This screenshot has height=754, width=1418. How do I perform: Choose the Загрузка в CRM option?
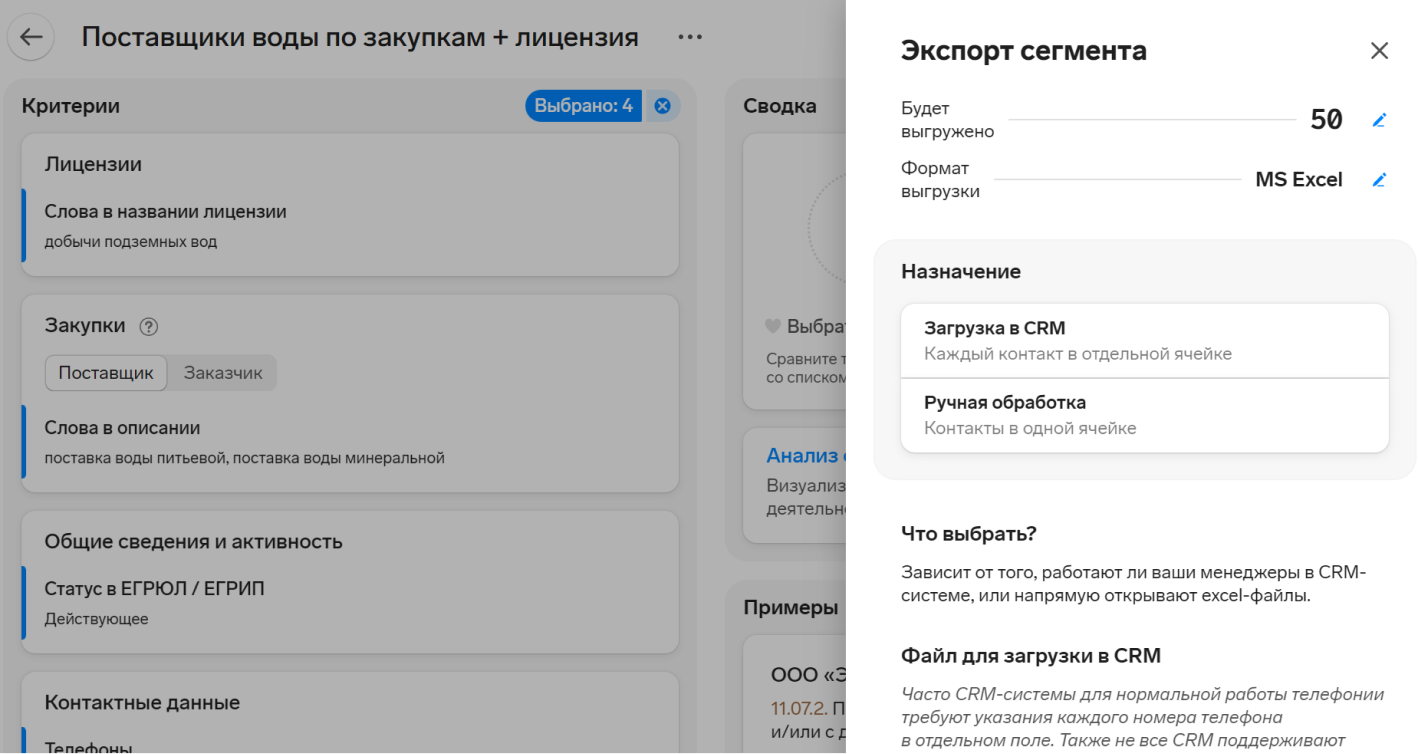click(1145, 341)
